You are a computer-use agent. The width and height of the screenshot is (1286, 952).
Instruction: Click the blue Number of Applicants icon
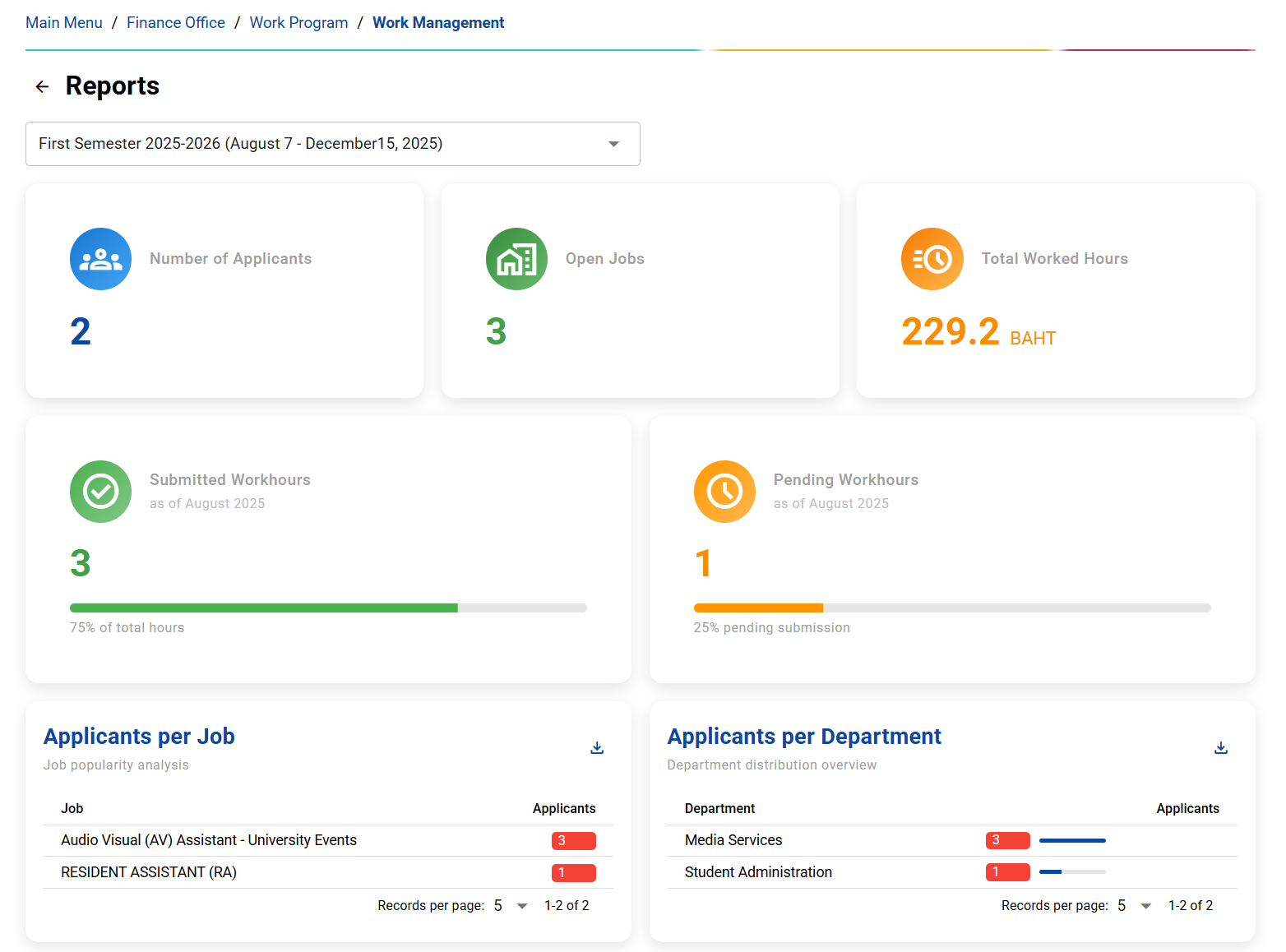[x=100, y=259]
